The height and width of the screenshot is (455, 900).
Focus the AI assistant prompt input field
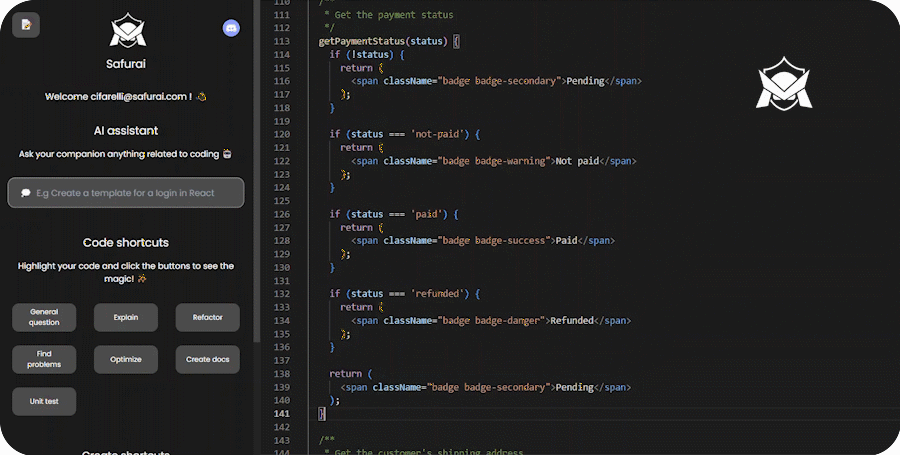pos(135,193)
